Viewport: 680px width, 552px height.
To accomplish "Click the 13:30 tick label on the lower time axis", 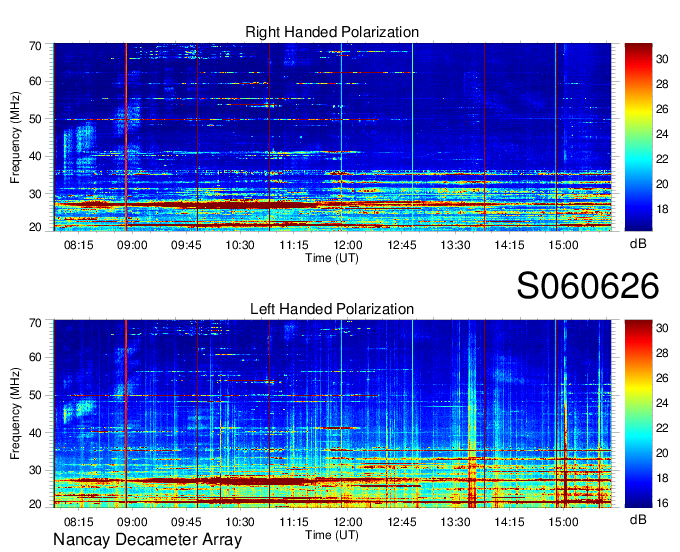I will (455, 522).
